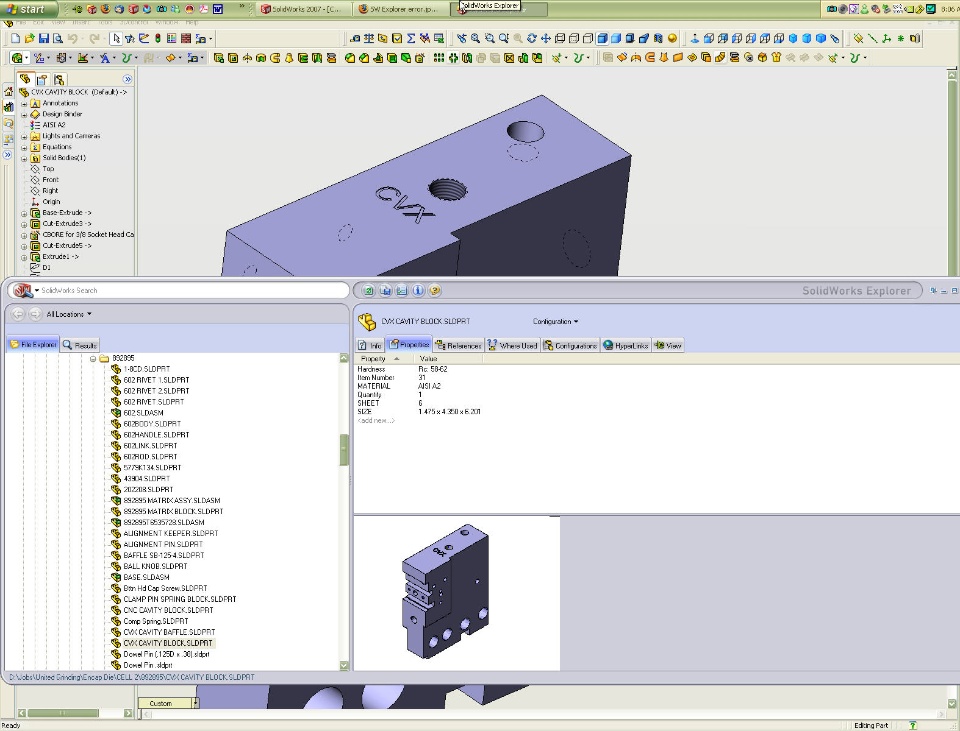The width and height of the screenshot is (960, 731).
Task: Click the Extruded Boss/Base icon
Action: coord(219,58)
